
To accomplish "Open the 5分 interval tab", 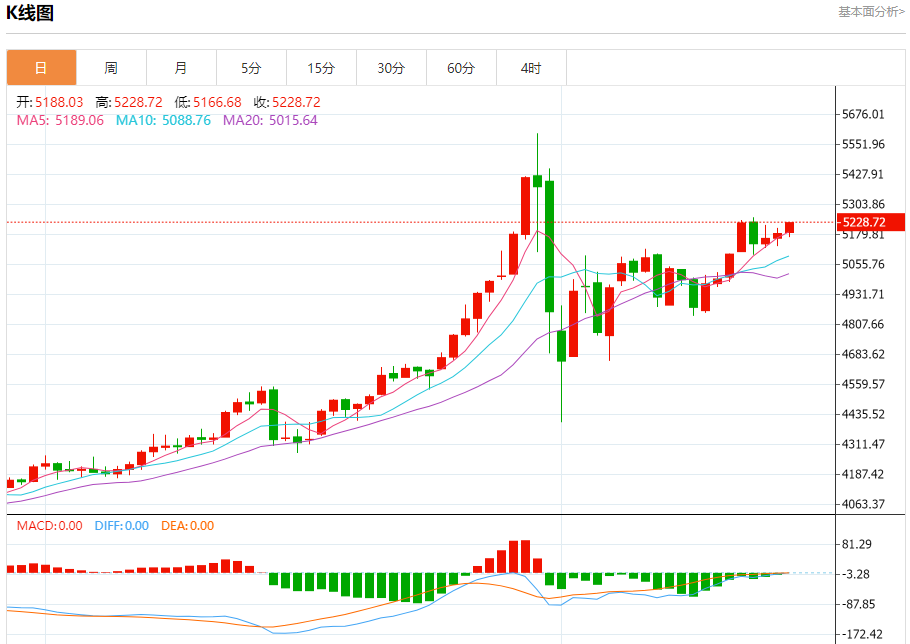I will coord(251,68).
